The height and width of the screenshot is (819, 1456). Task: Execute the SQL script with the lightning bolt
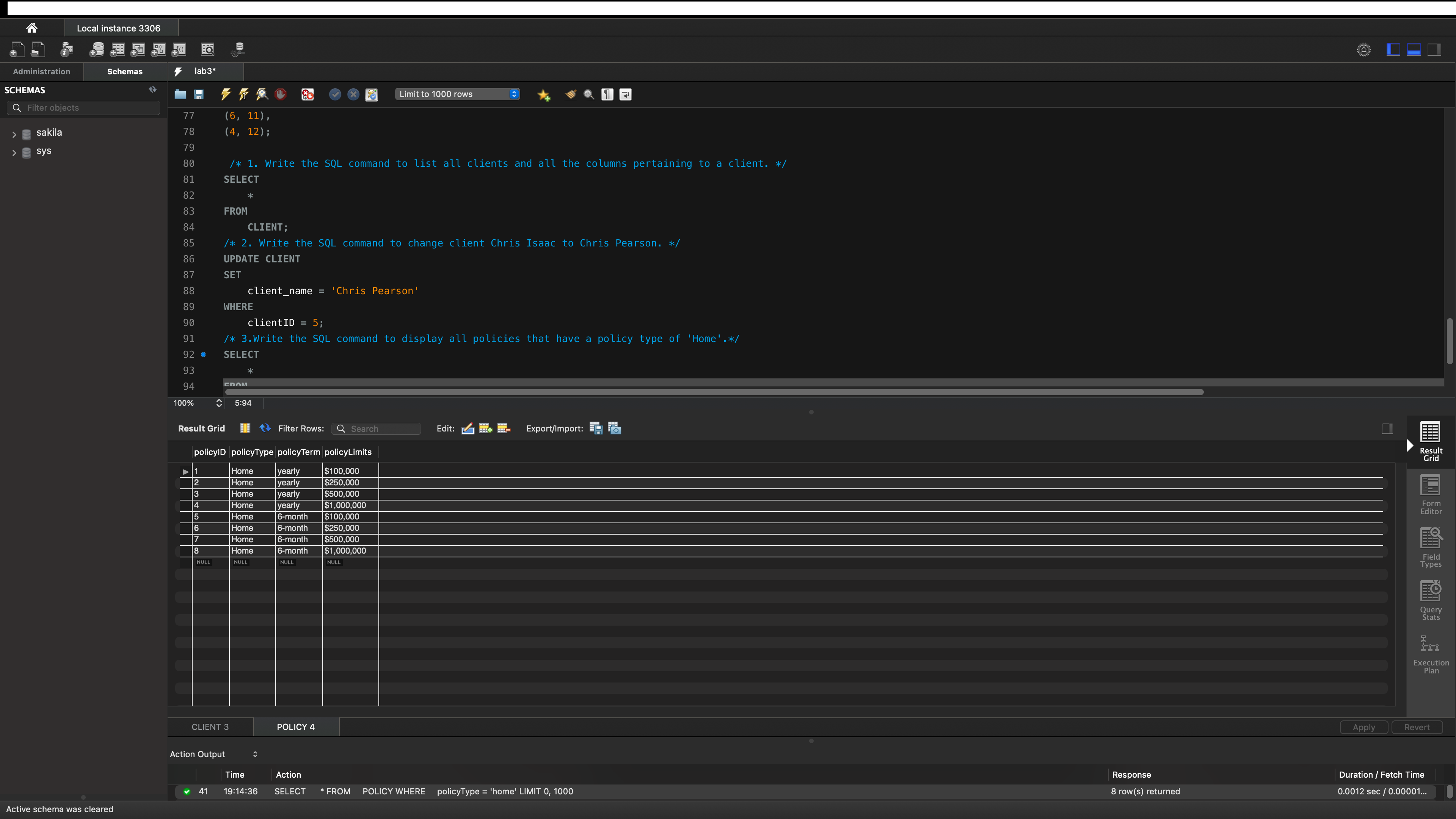coord(226,94)
